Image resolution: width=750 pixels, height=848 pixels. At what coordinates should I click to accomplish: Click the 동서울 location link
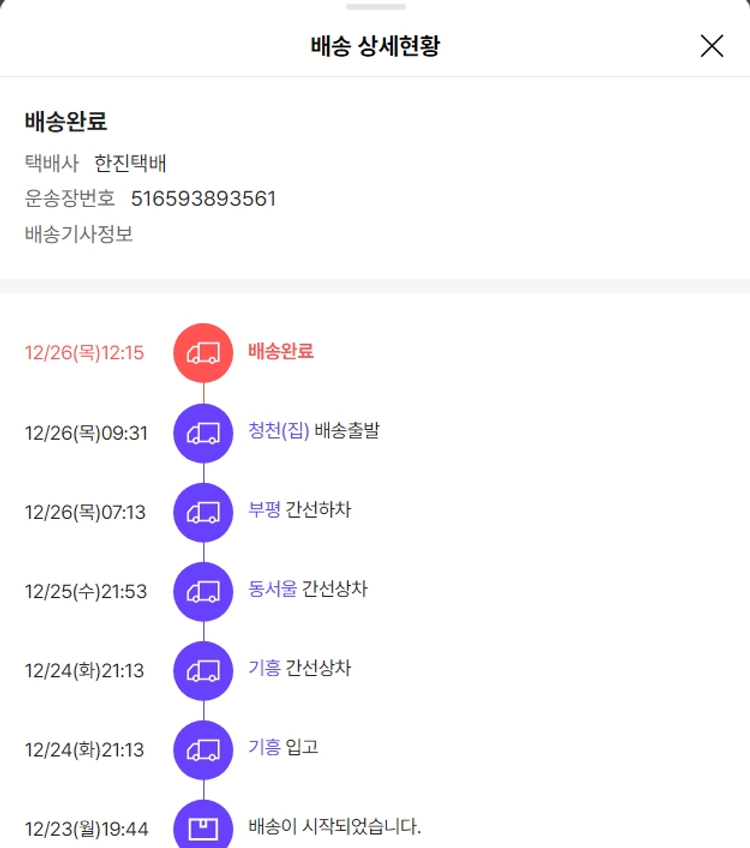click(272, 590)
